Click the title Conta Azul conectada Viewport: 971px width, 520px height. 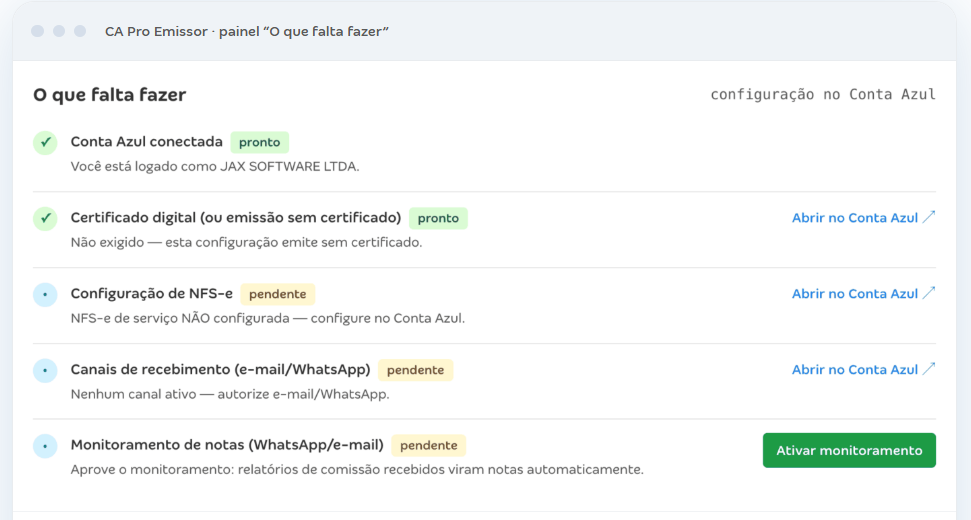click(x=146, y=142)
